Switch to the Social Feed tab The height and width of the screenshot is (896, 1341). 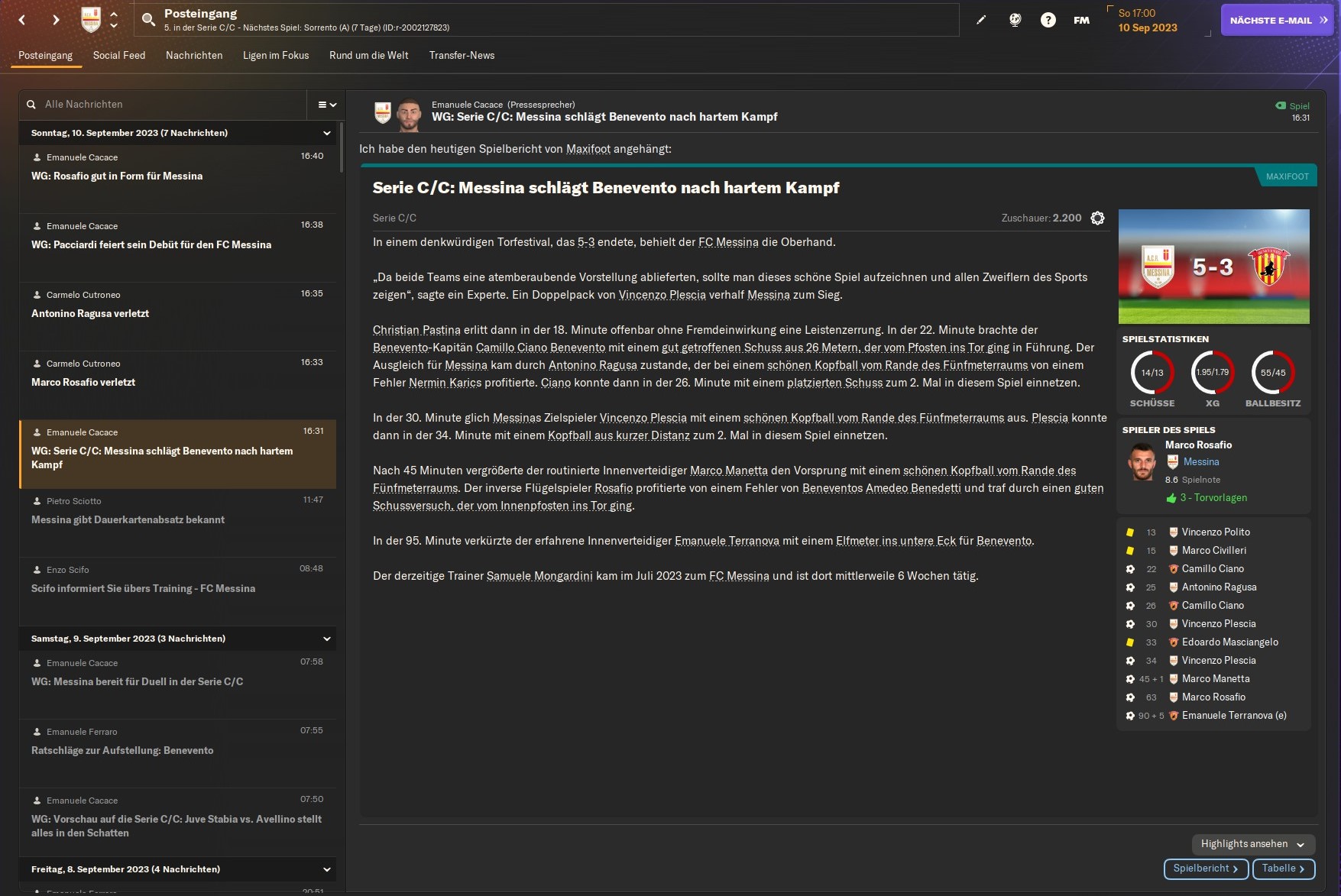[x=119, y=55]
